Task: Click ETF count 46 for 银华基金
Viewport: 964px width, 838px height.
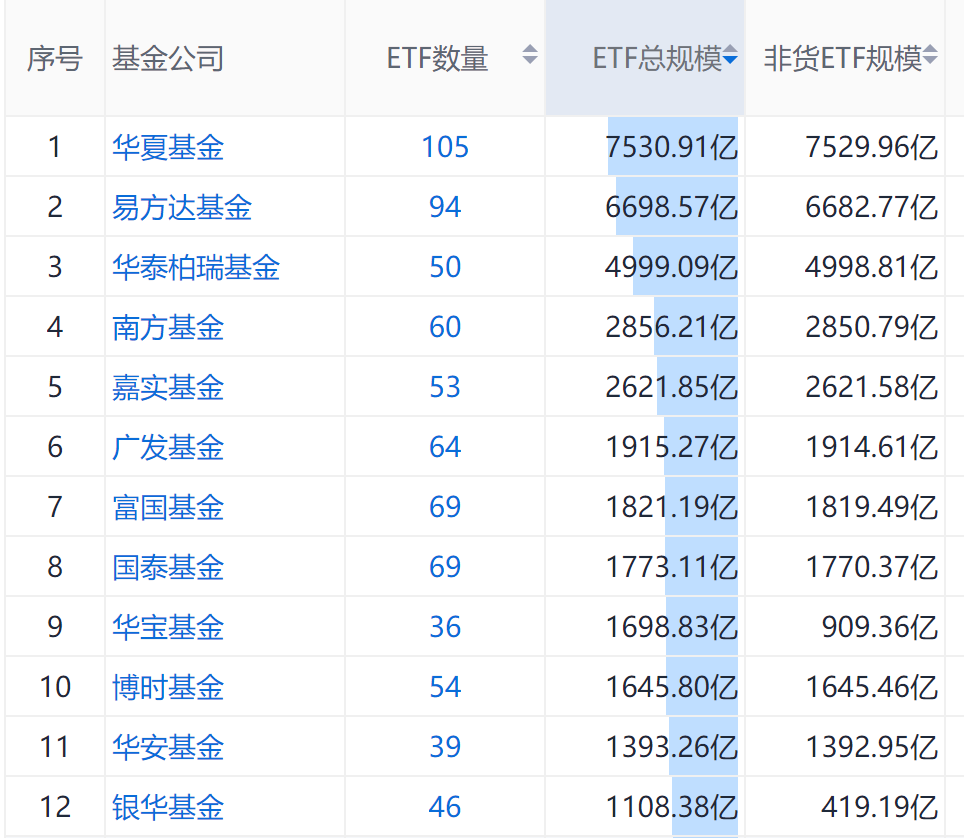Action: click(x=445, y=807)
